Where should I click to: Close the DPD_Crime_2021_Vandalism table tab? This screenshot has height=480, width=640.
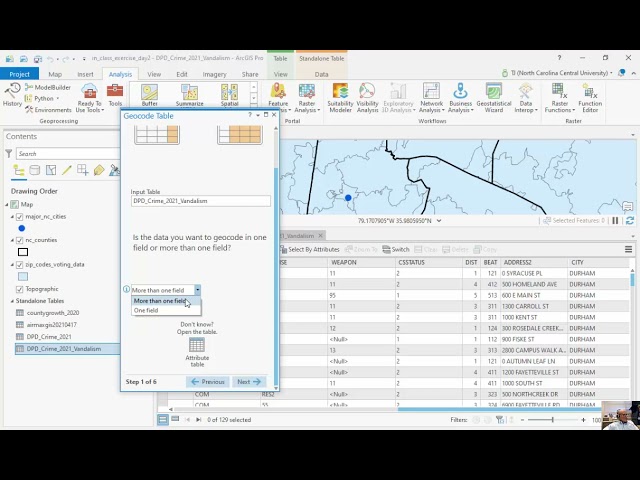tap(320, 236)
